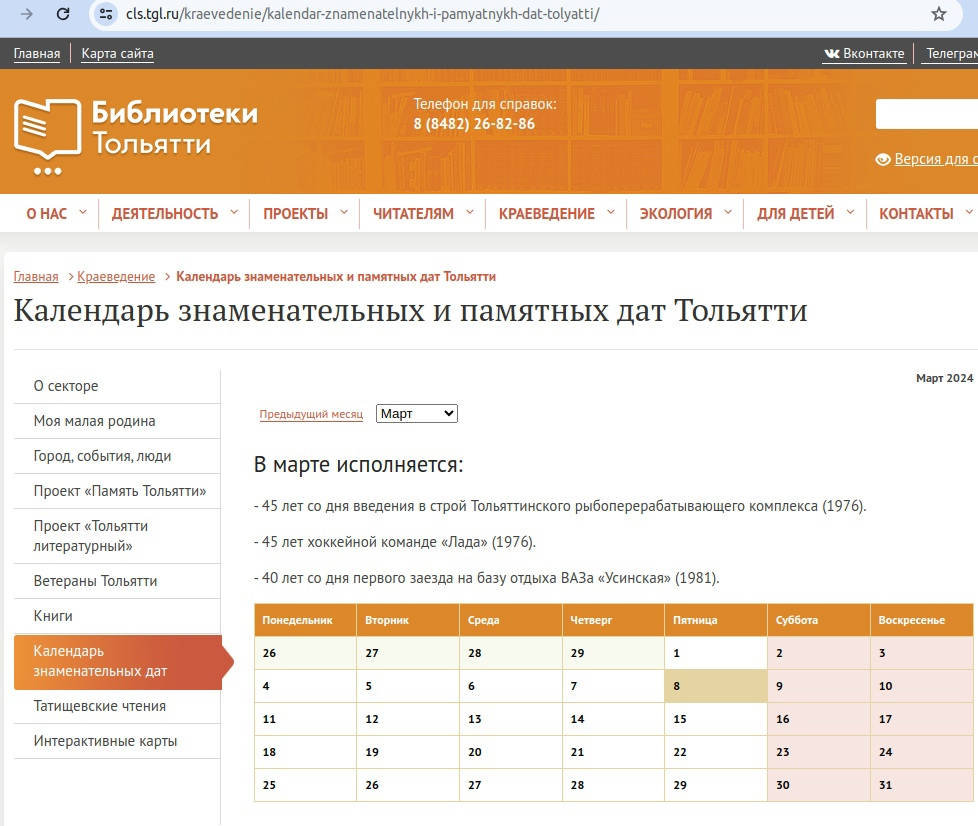Click the Главная breadcrumb link
The height and width of the screenshot is (826, 978).
click(36, 276)
